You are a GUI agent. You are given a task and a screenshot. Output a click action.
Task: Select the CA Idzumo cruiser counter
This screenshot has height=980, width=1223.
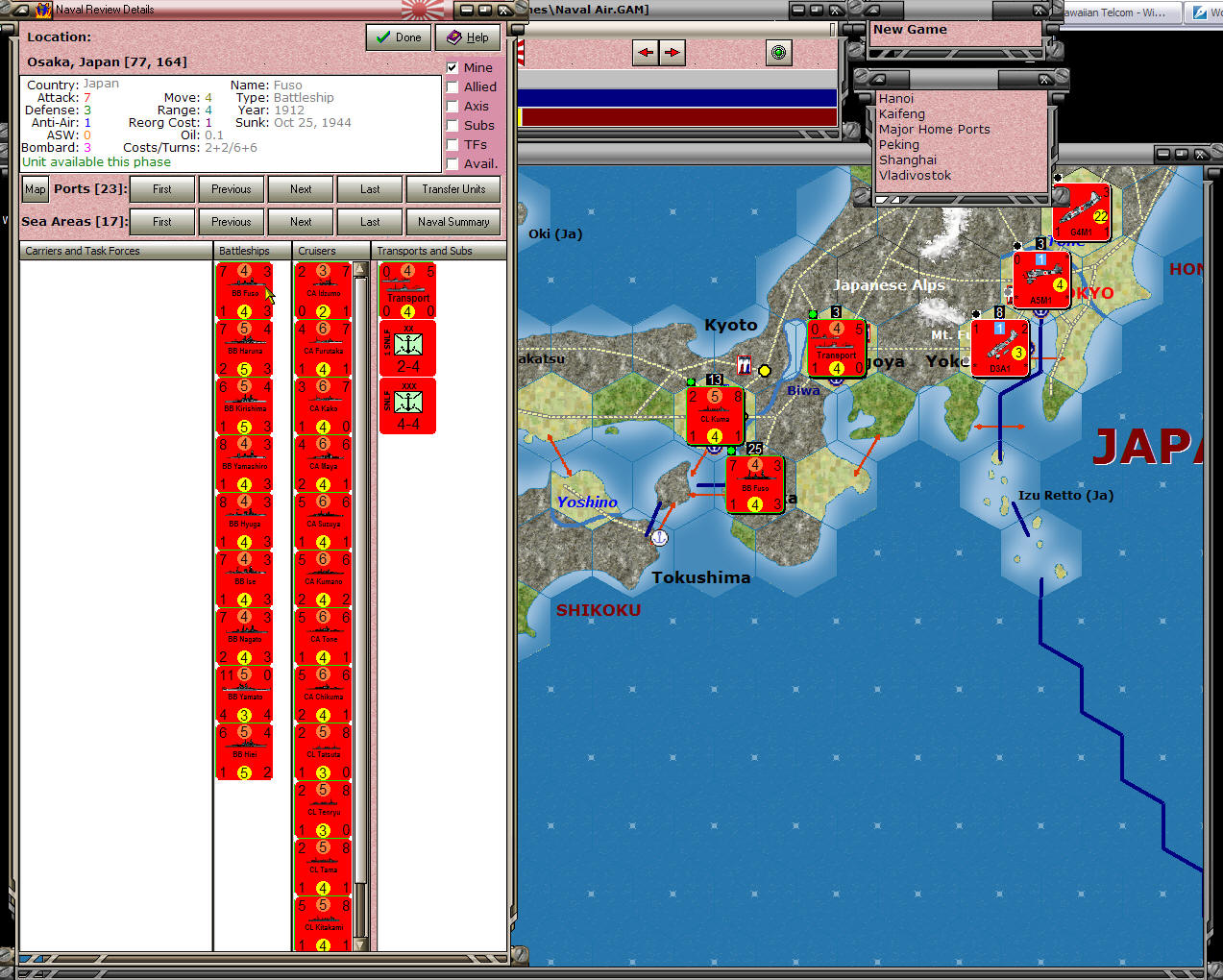tap(323, 290)
